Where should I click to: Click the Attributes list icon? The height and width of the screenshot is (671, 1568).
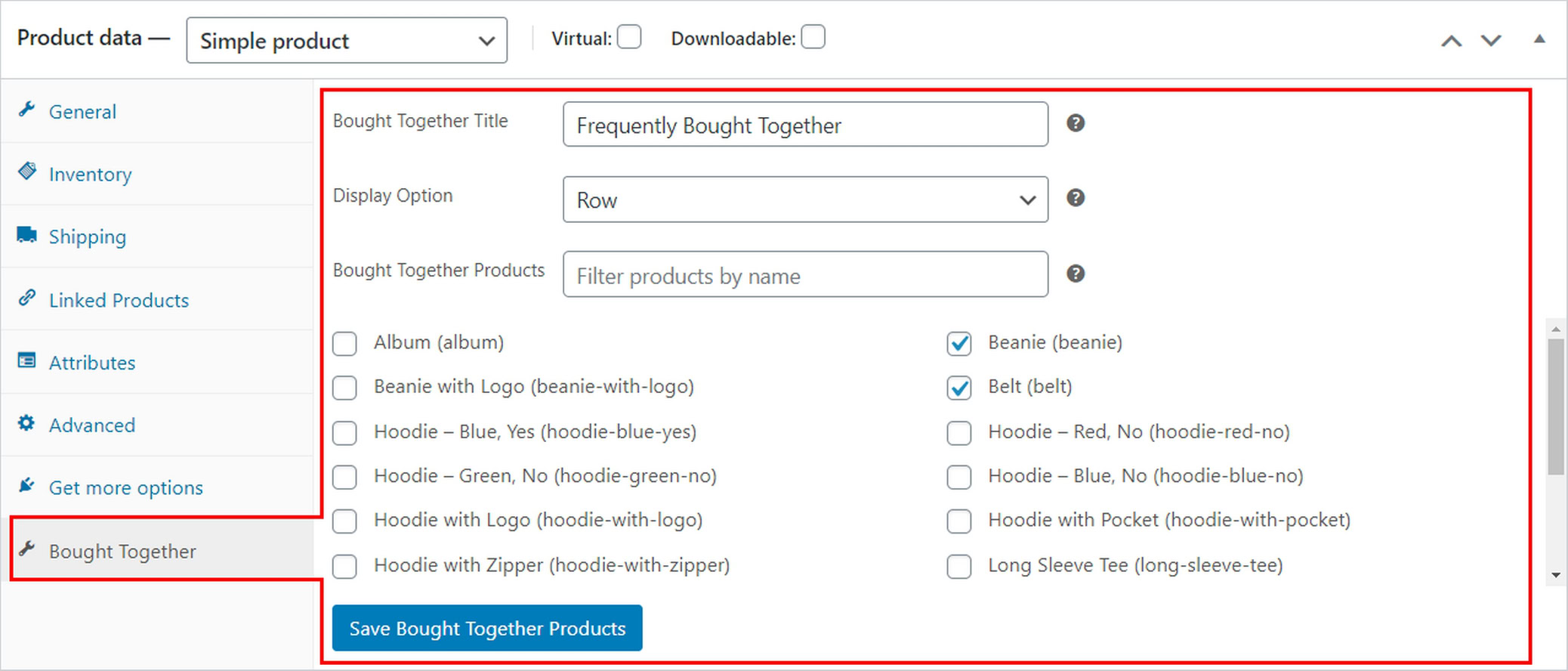pyautogui.click(x=27, y=360)
